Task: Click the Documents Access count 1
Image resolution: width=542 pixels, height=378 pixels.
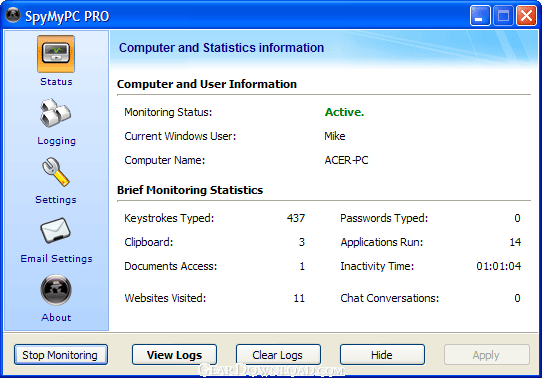Action: [x=302, y=266]
